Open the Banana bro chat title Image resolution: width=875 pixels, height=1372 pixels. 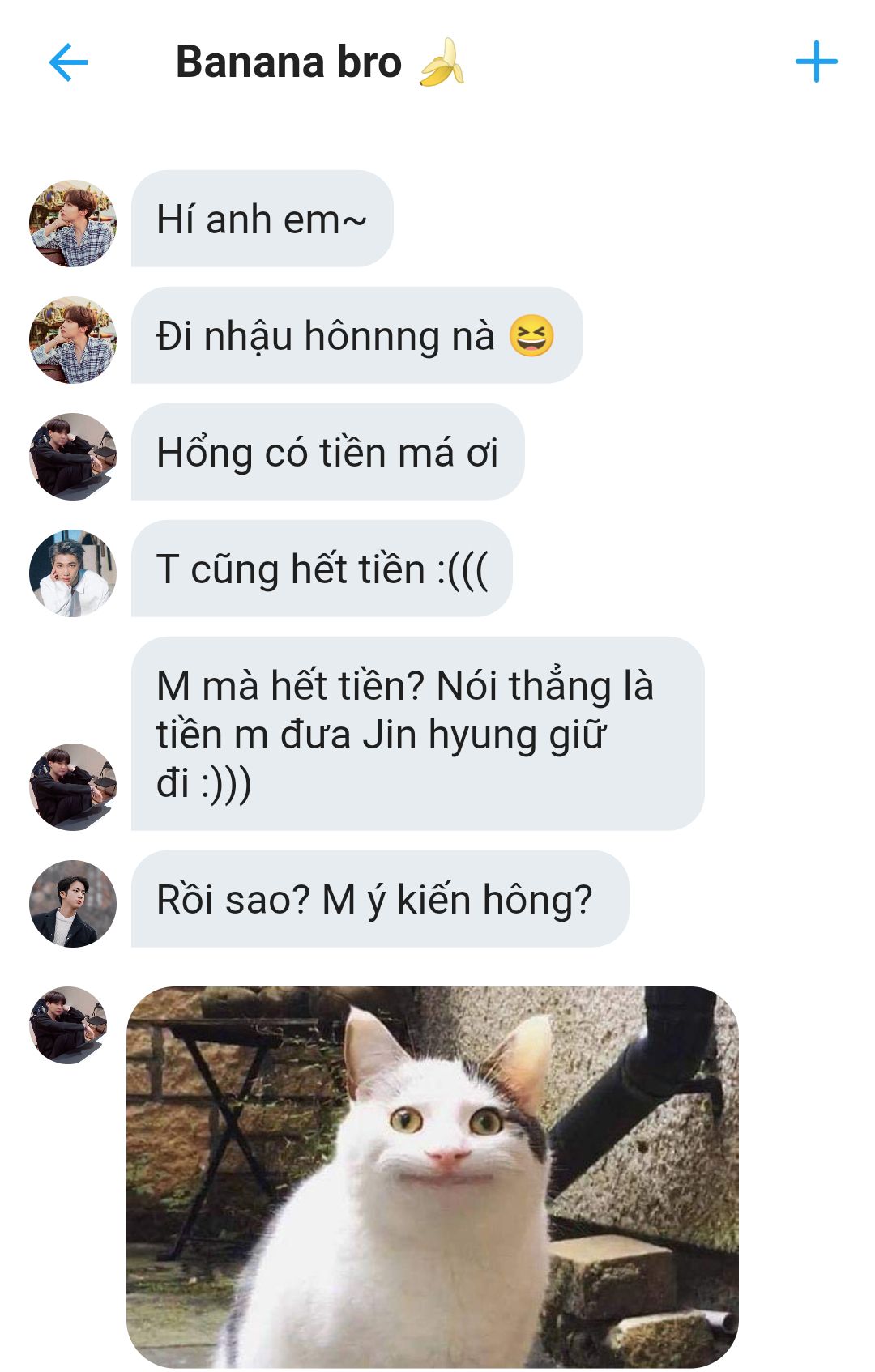point(320,62)
